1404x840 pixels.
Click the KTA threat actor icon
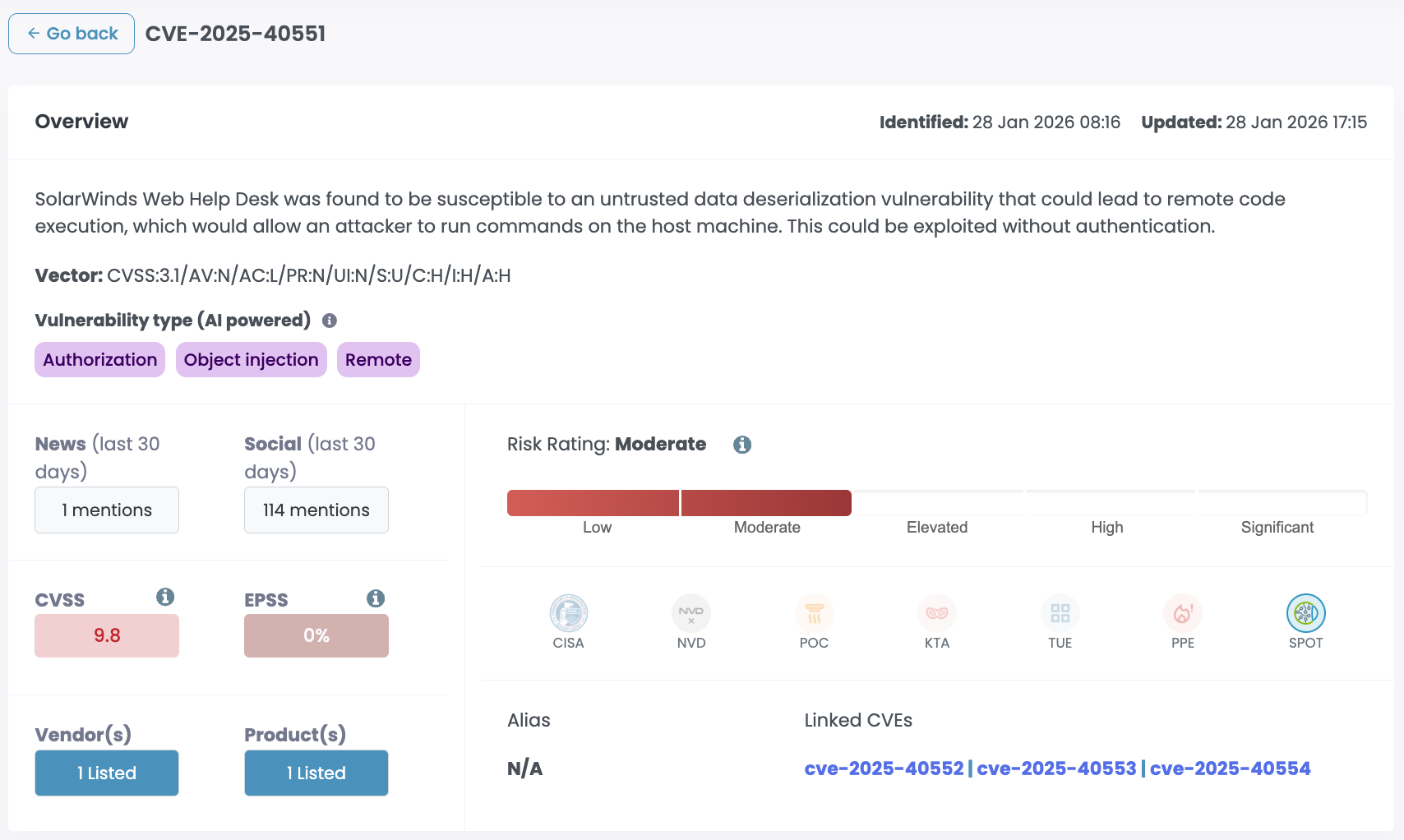point(937,613)
